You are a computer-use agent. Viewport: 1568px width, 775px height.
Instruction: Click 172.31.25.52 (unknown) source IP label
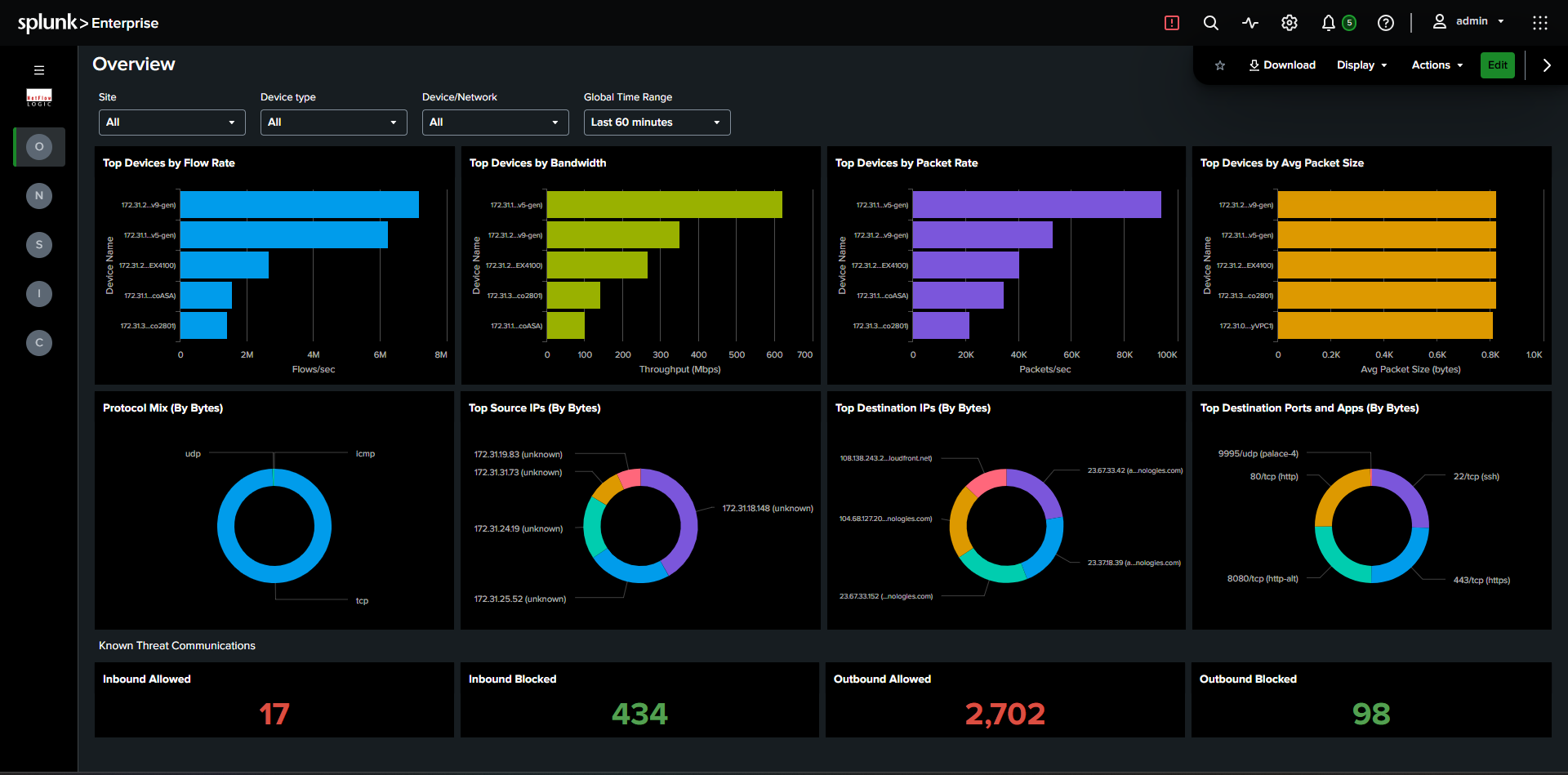pos(520,599)
